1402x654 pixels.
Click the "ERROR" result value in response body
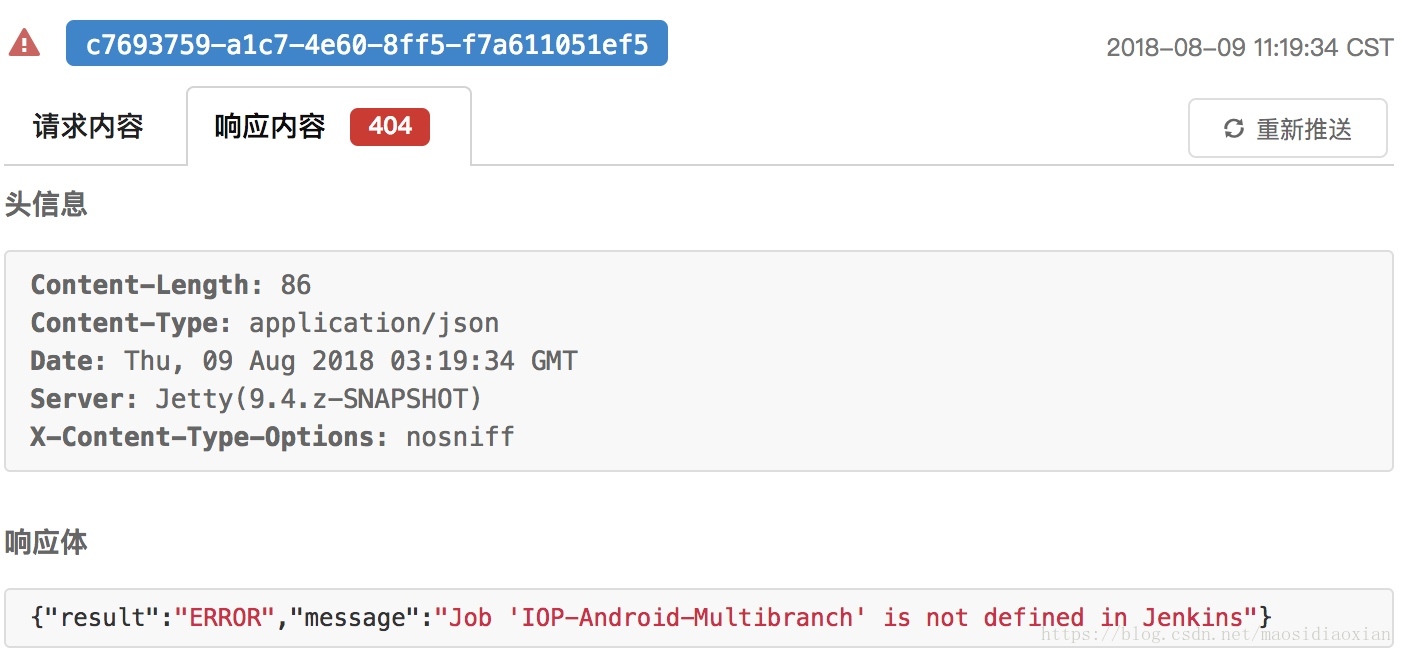[225, 617]
